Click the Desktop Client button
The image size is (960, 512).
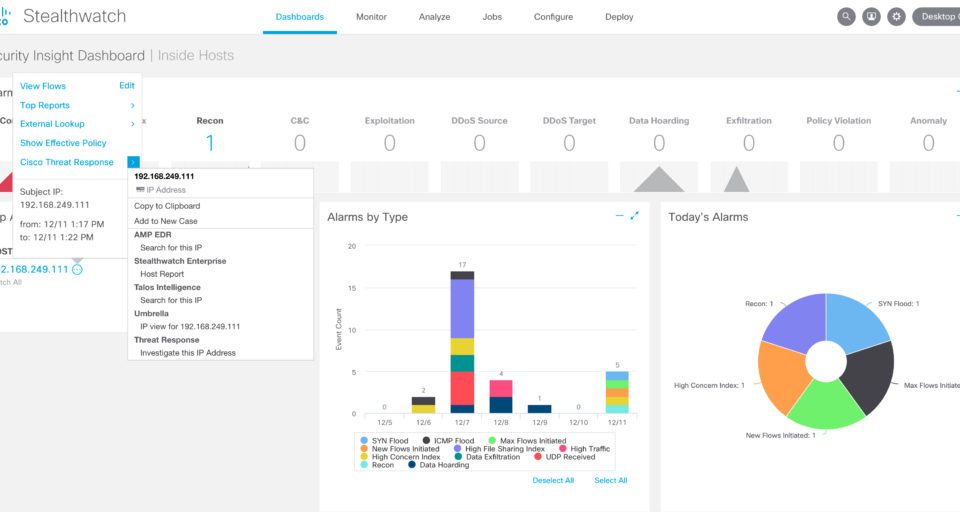tap(937, 17)
